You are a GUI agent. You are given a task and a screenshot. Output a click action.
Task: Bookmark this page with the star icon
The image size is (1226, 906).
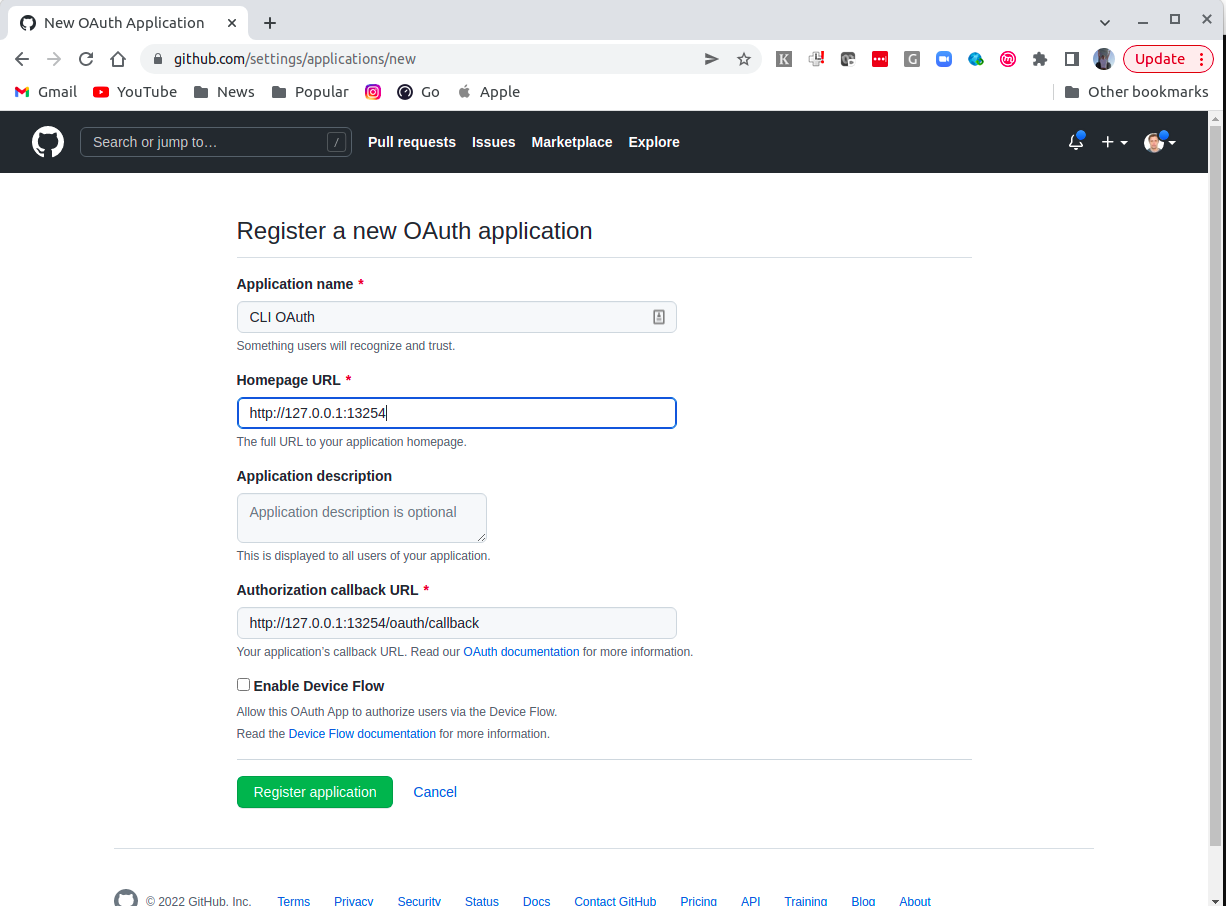click(x=744, y=59)
